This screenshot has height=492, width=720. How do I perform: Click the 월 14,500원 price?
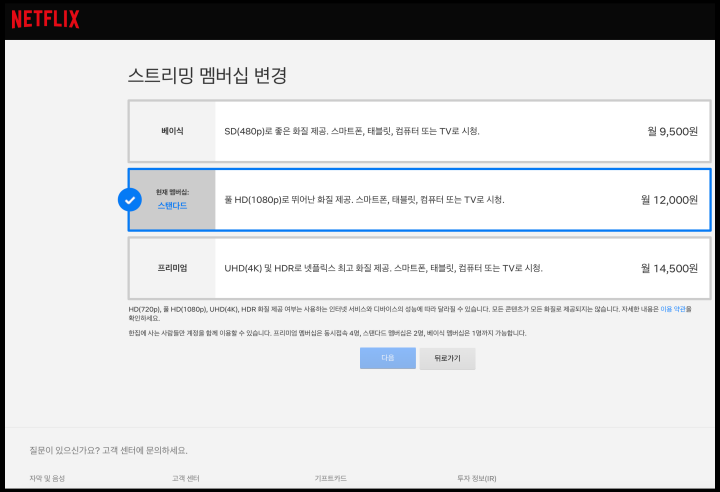[x=669, y=268]
